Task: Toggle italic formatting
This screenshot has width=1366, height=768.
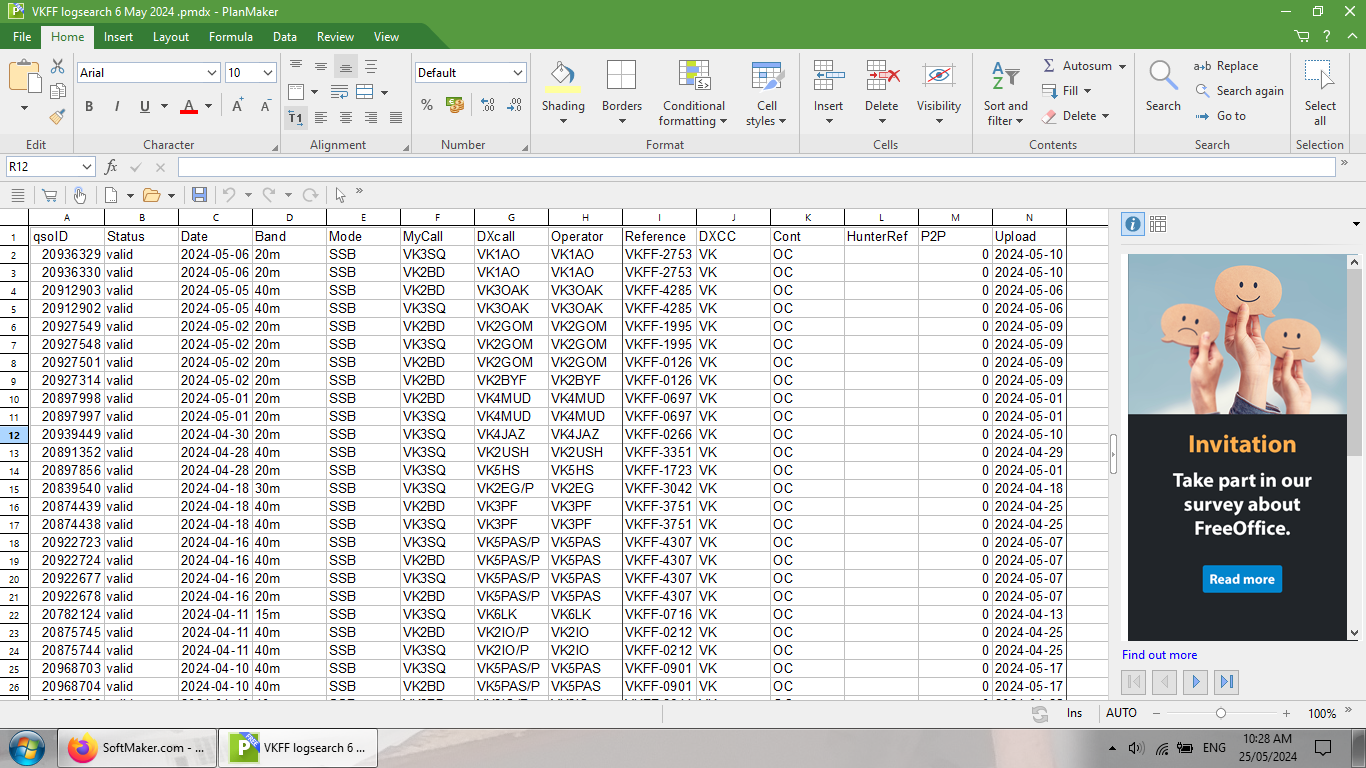Action: pyautogui.click(x=116, y=107)
